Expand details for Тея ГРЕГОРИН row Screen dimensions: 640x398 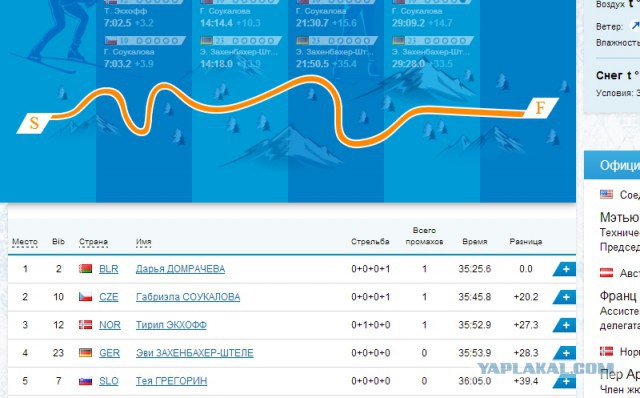click(x=565, y=381)
